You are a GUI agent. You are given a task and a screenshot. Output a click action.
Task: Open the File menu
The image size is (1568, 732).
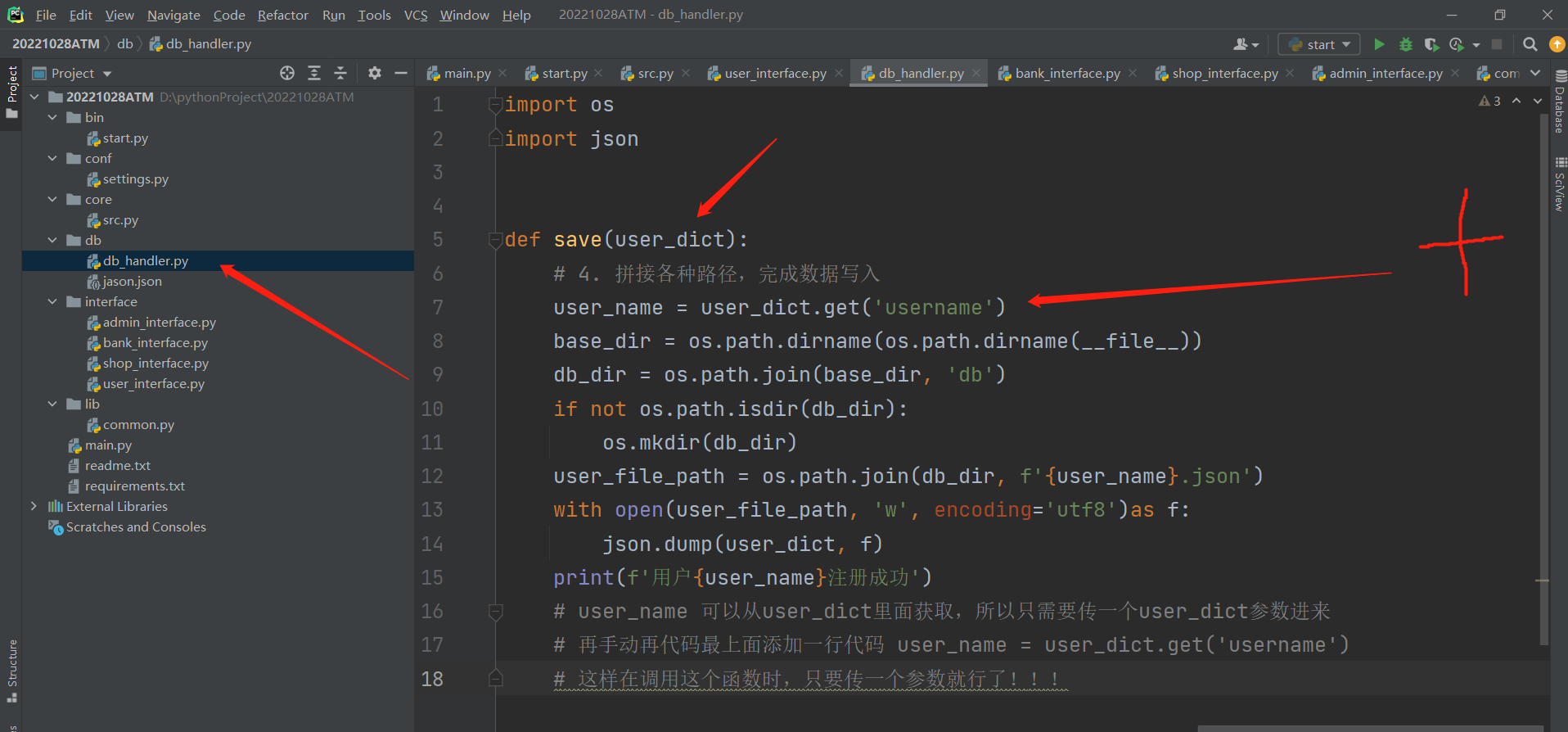click(46, 15)
